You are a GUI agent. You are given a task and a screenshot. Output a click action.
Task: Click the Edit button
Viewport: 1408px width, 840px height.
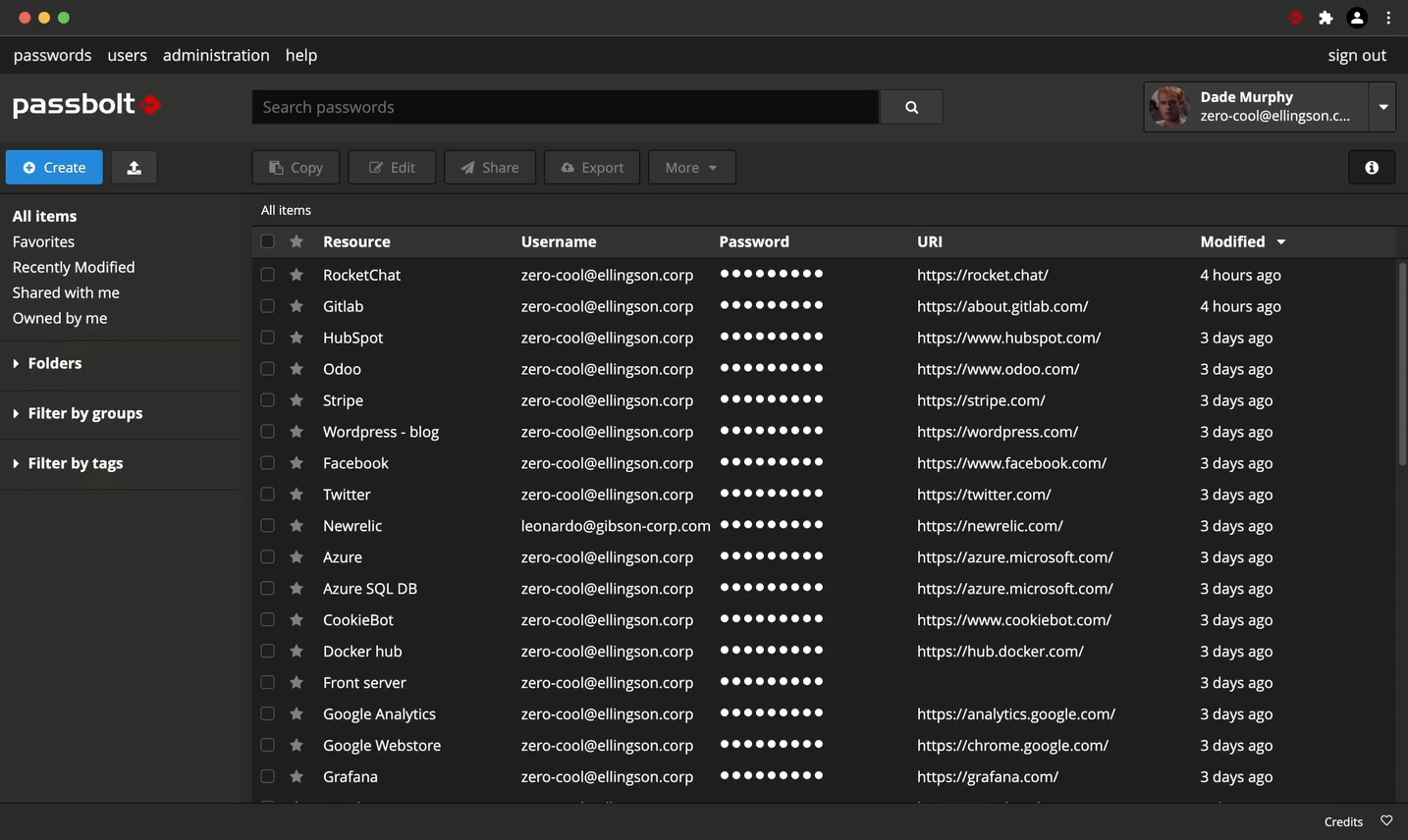(x=392, y=168)
